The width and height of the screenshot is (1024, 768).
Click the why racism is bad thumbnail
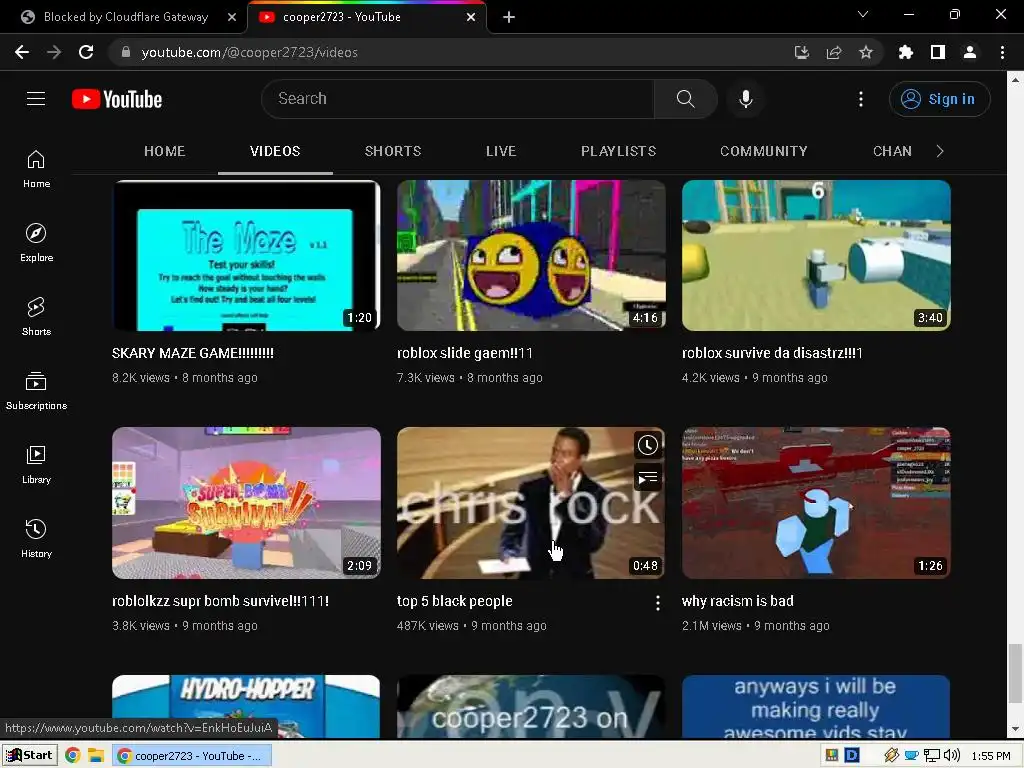[816, 503]
